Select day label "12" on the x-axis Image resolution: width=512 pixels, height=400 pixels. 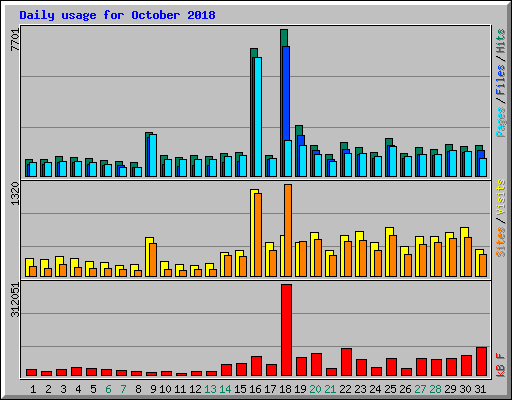pos(195,389)
